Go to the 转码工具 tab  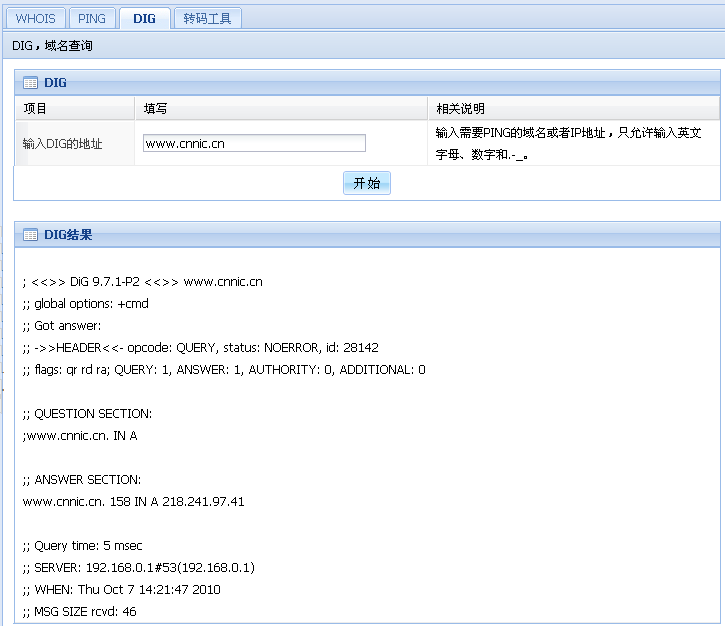pyautogui.click(x=207, y=19)
